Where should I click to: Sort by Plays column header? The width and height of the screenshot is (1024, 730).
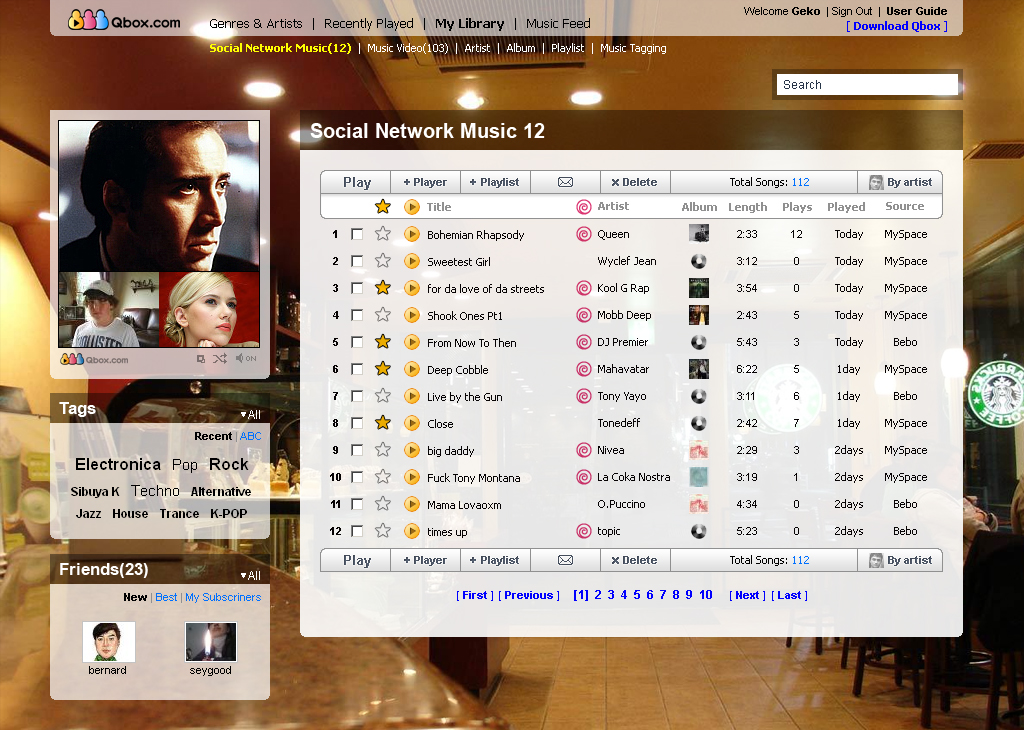click(x=797, y=207)
